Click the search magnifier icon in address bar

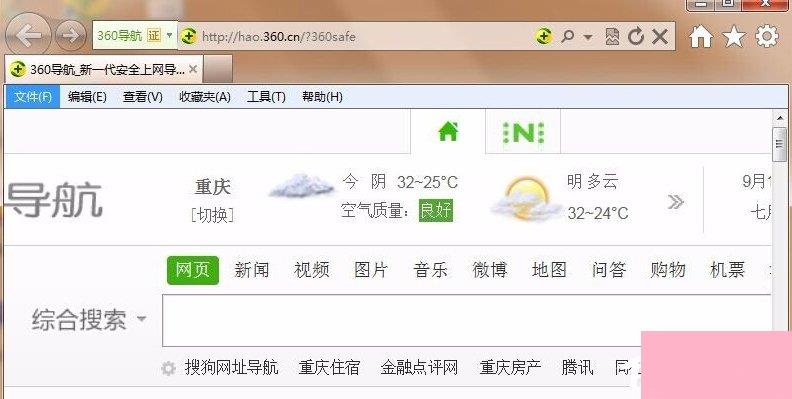[x=568, y=36]
